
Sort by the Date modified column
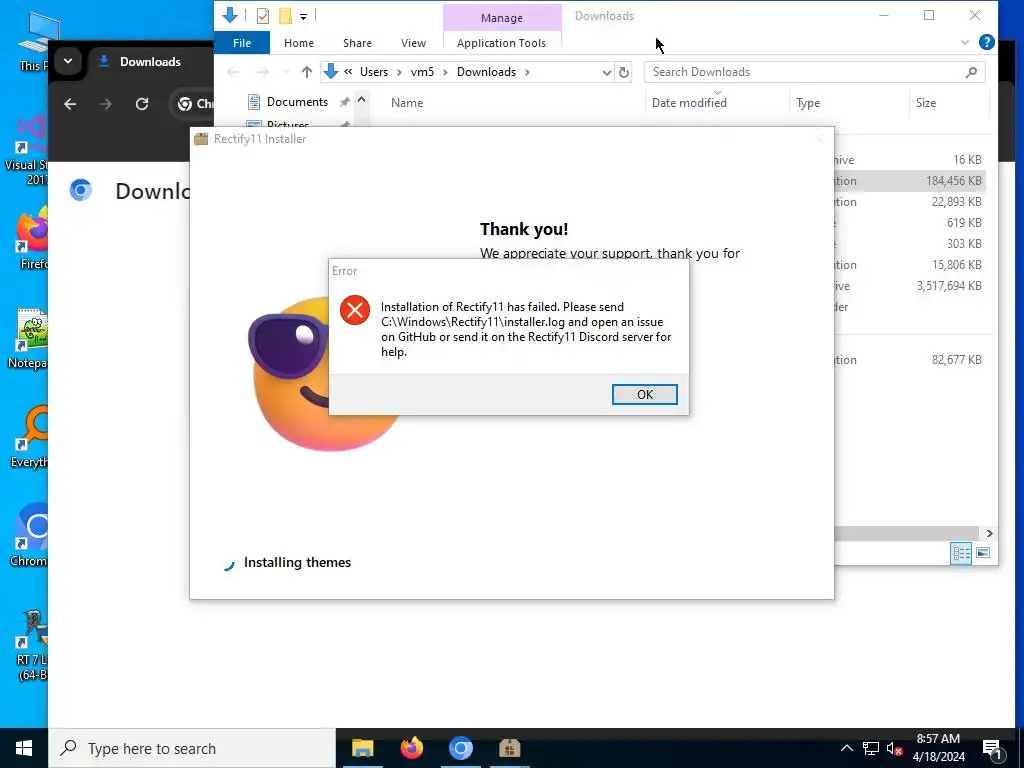point(689,103)
